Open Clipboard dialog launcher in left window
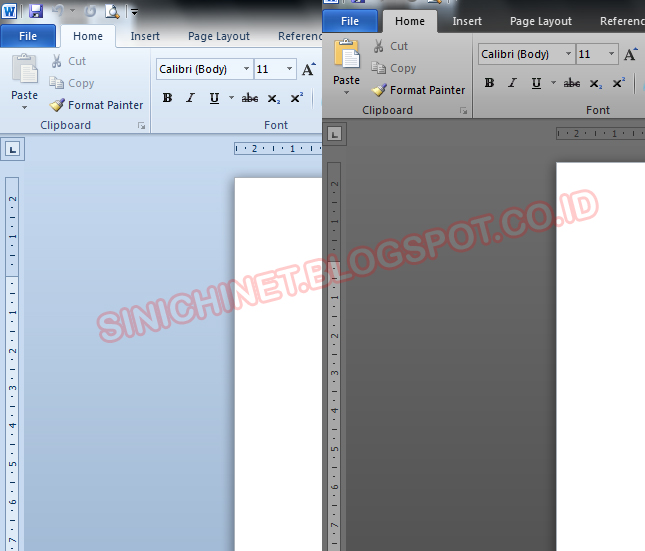The image size is (645, 551). coord(142,126)
